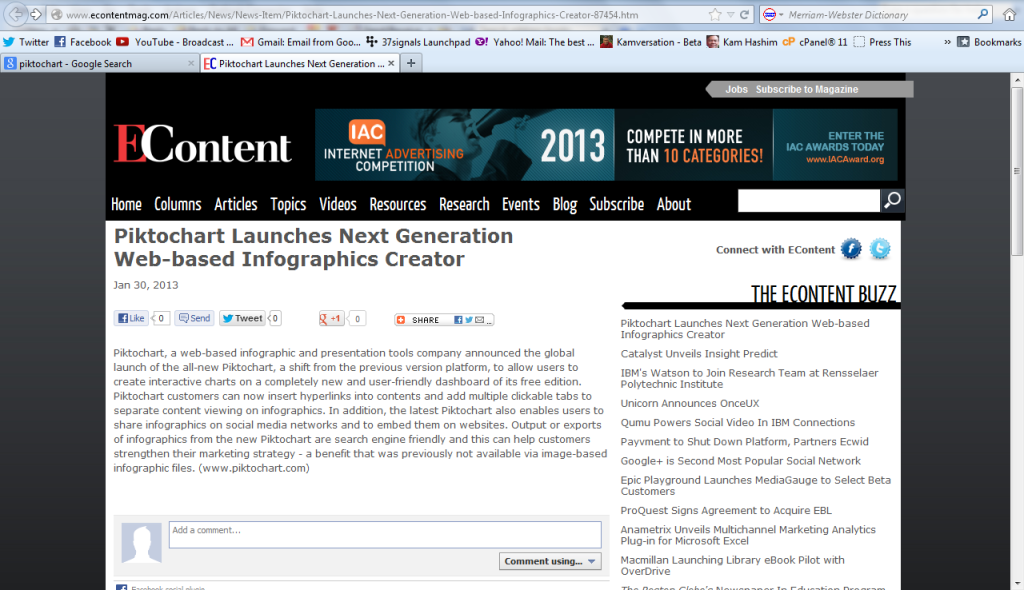Open the Gmail bookmark
The height and width of the screenshot is (590, 1024).
pyautogui.click(x=300, y=42)
